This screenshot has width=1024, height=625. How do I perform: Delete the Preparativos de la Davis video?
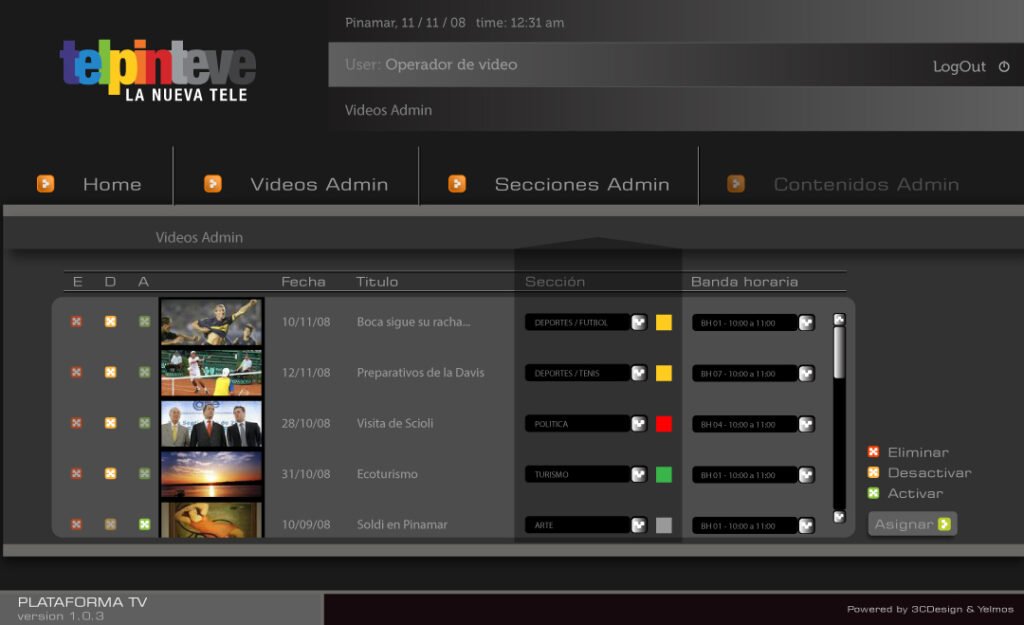click(x=76, y=372)
